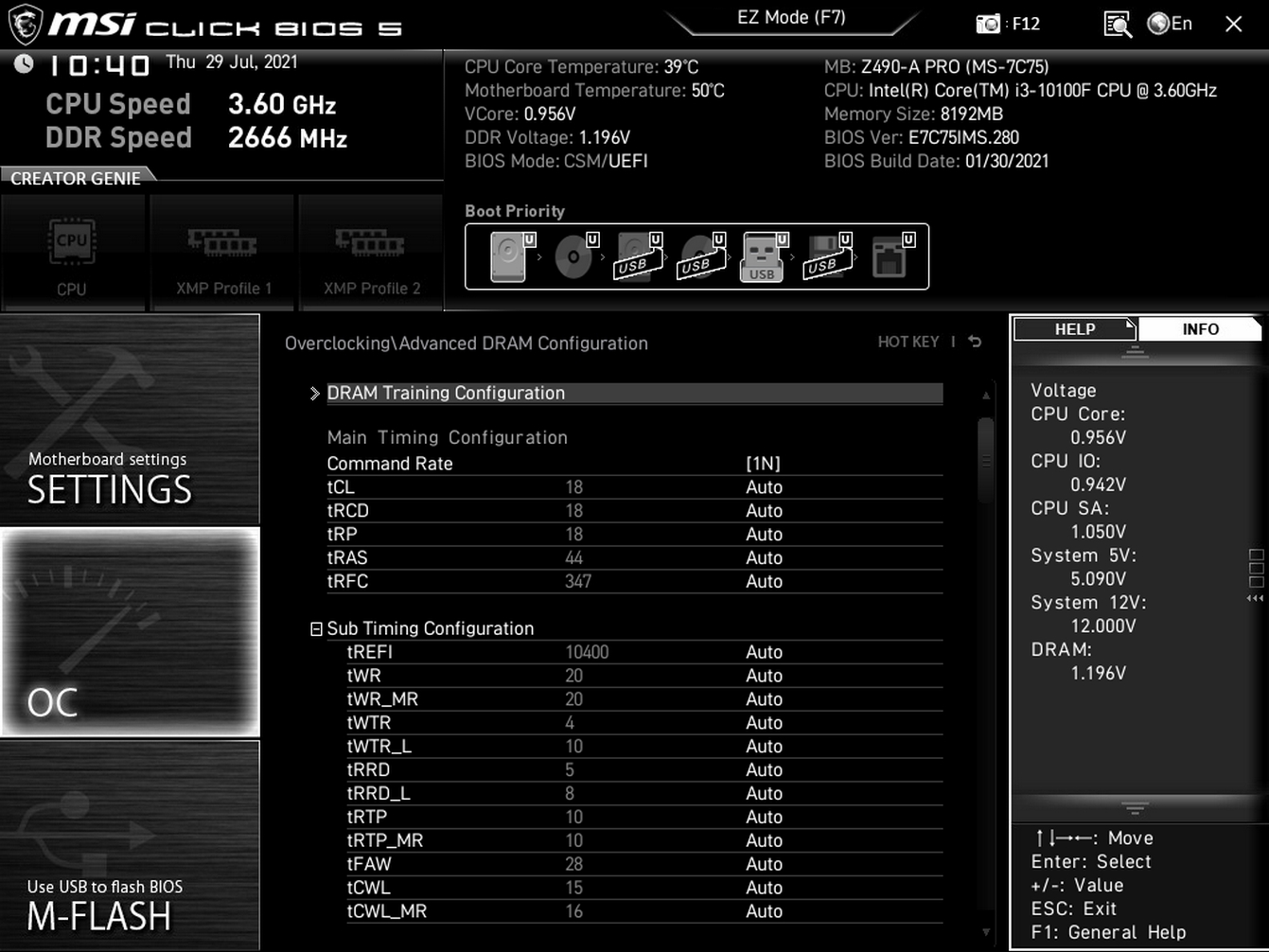Viewport: 1269px width, 952px height.
Task: Take a screenshot with the F12 camera icon
Action: 988,24
